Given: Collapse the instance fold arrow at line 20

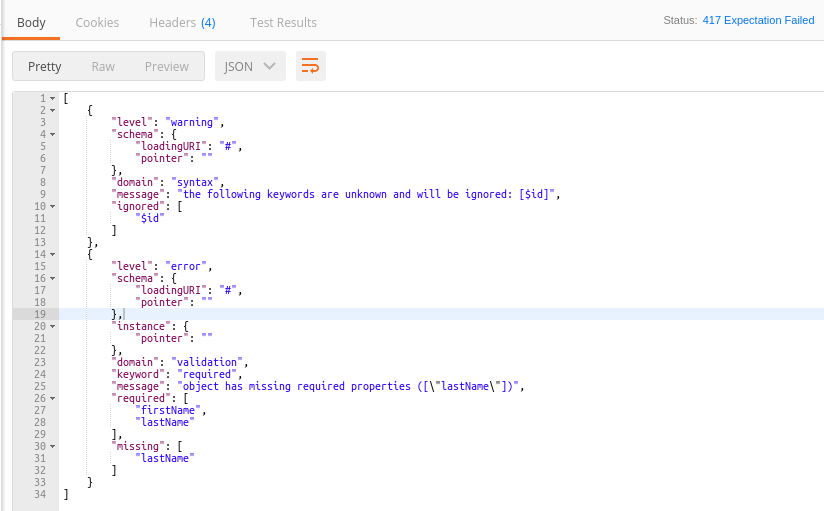Looking at the screenshot, I should 53,326.
